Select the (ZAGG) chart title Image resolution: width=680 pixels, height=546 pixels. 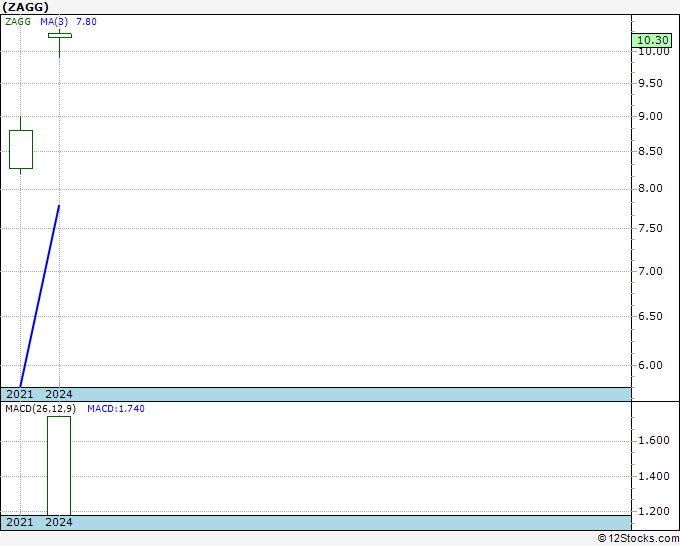click(25, 6)
